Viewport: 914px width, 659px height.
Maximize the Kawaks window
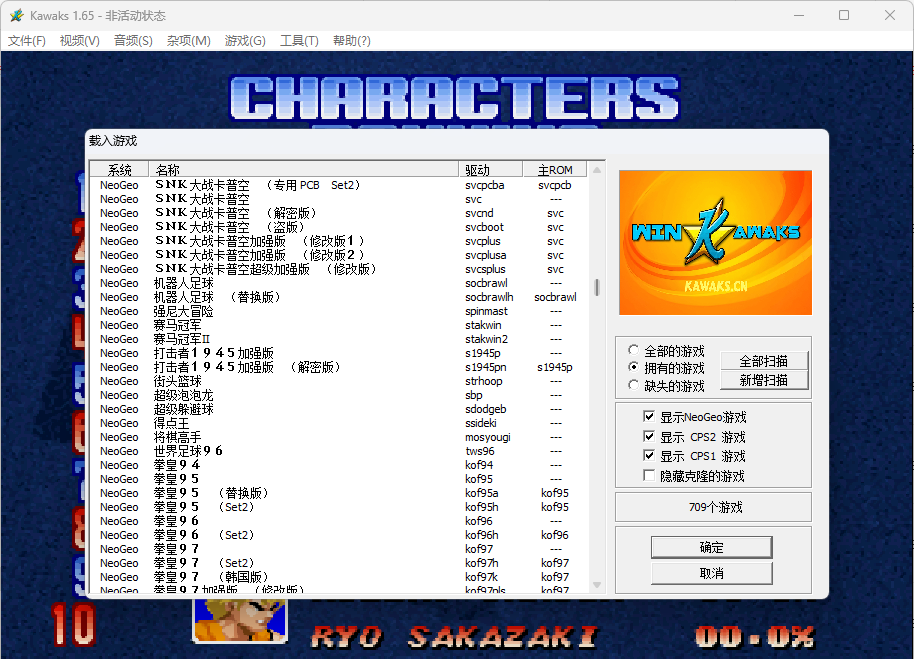(843, 16)
